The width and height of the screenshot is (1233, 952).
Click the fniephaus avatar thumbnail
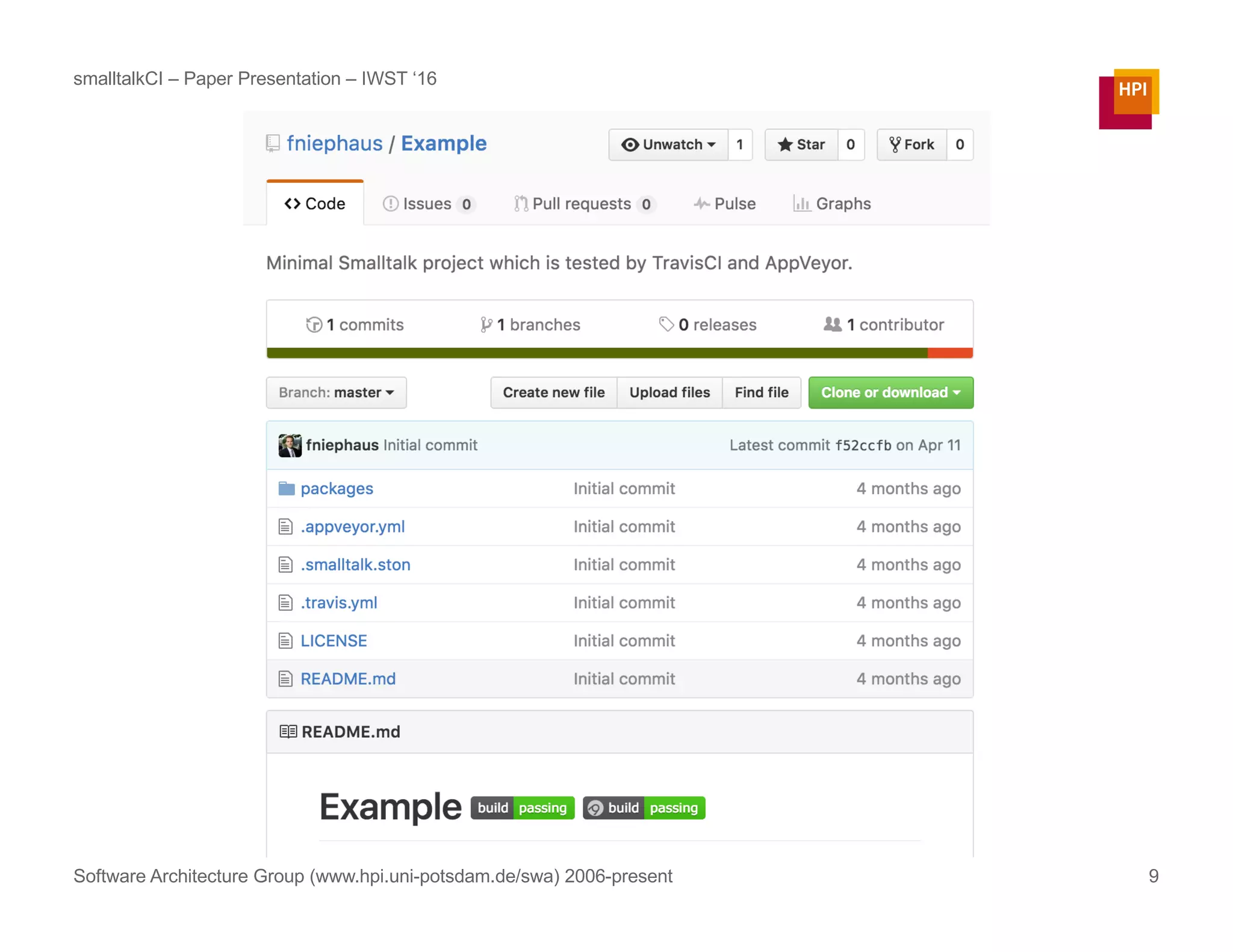pyautogui.click(x=290, y=445)
